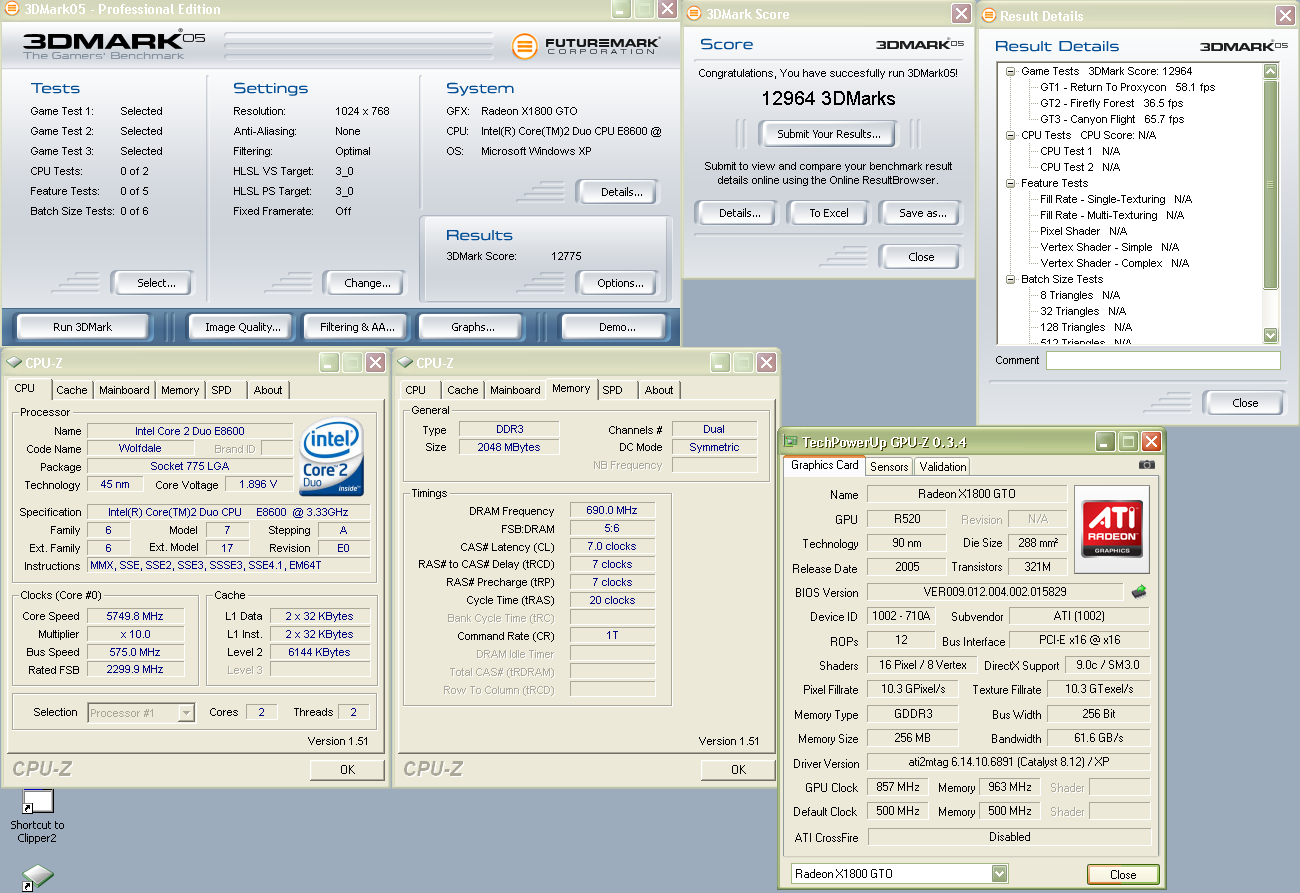
Task: Switch to CPU tab in second CPU-Z window
Action: 416,390
